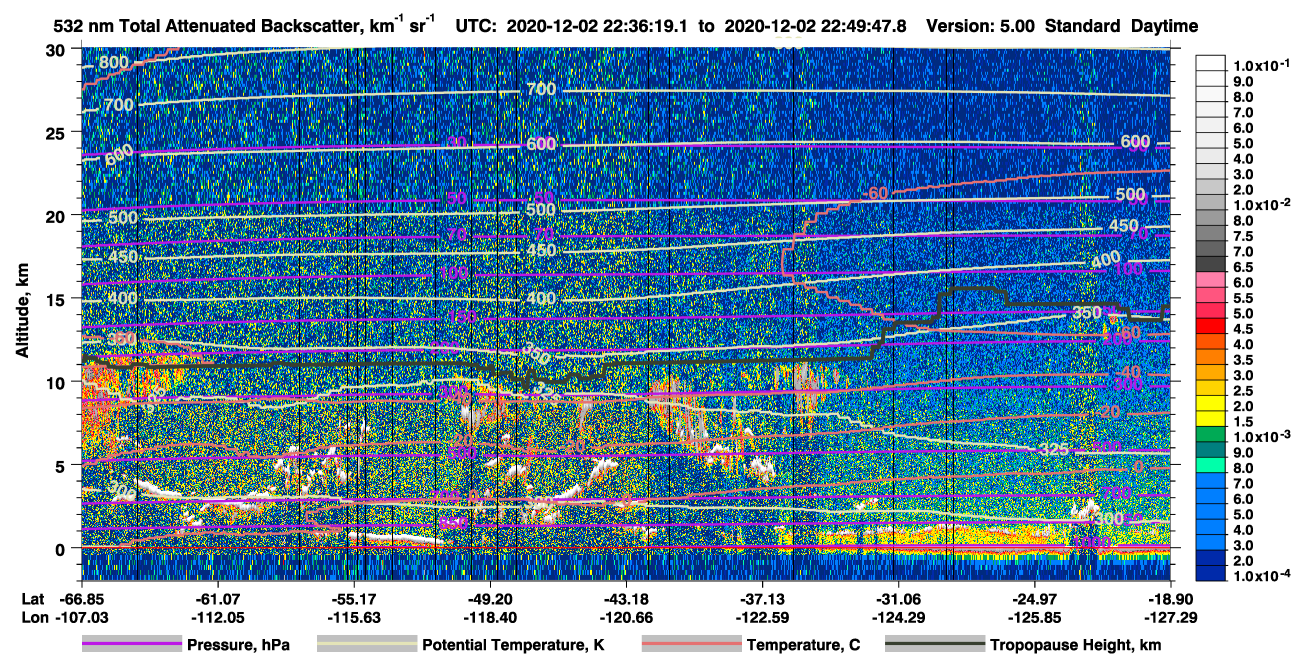Image resolution: width=1300 pixels, height=667 pixels.
Task: Click the longitude value -120.66
Action: [x=627, y=617]
